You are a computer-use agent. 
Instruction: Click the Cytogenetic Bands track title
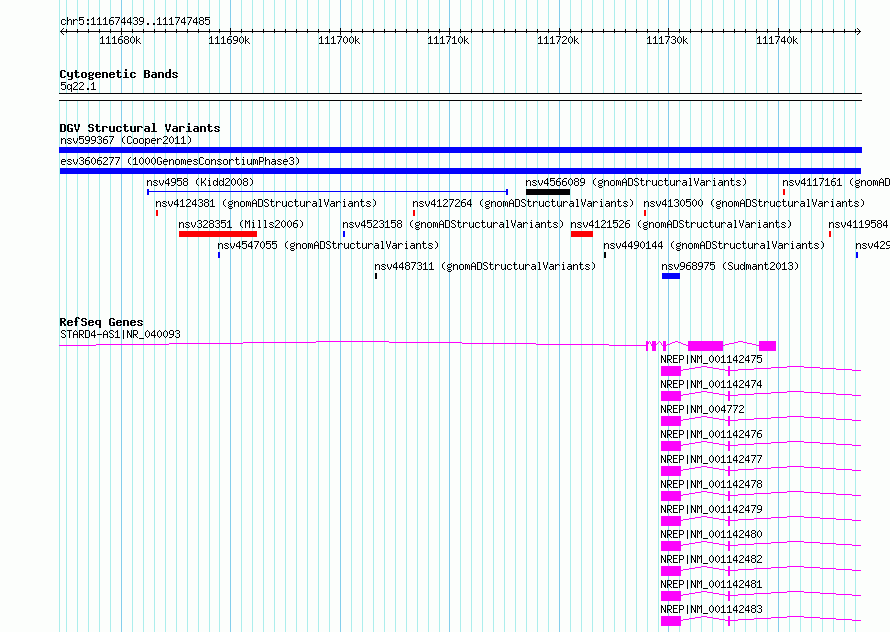[x=119, y=74]
